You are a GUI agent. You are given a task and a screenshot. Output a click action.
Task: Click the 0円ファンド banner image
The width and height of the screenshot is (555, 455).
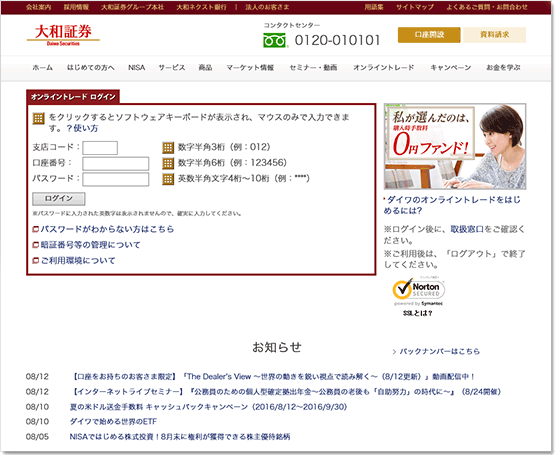[455, 146]
